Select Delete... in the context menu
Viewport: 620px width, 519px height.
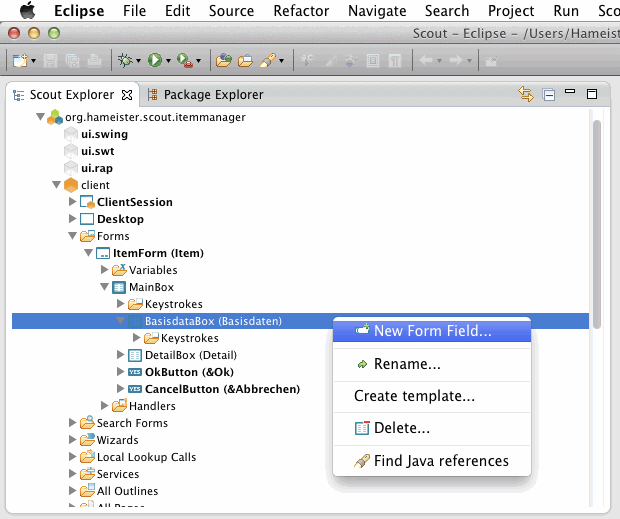pos(401,428)
